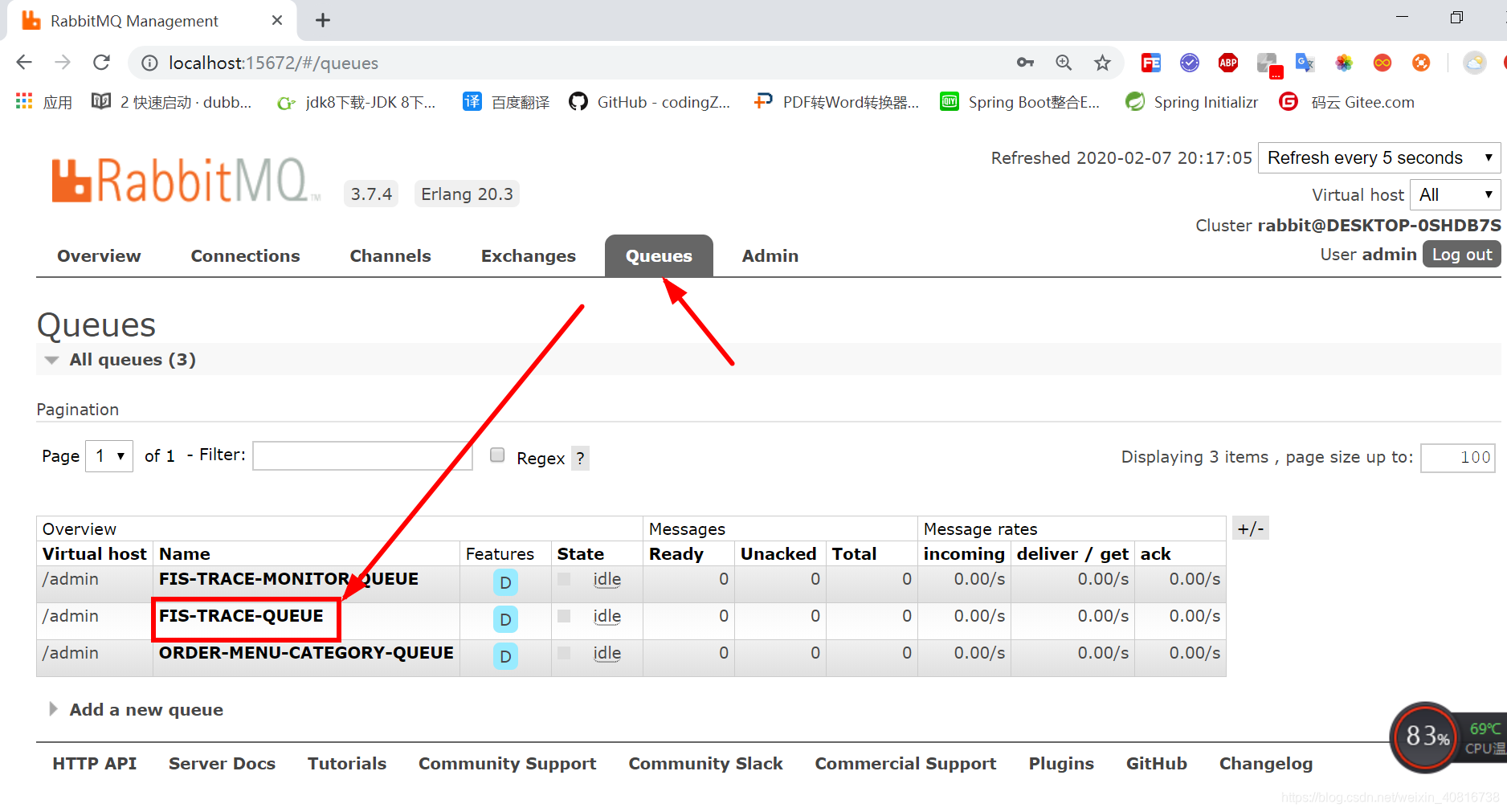Switch to the Channels tab
The height and width of the screenshot is (812, 1507).
point(390,256)
